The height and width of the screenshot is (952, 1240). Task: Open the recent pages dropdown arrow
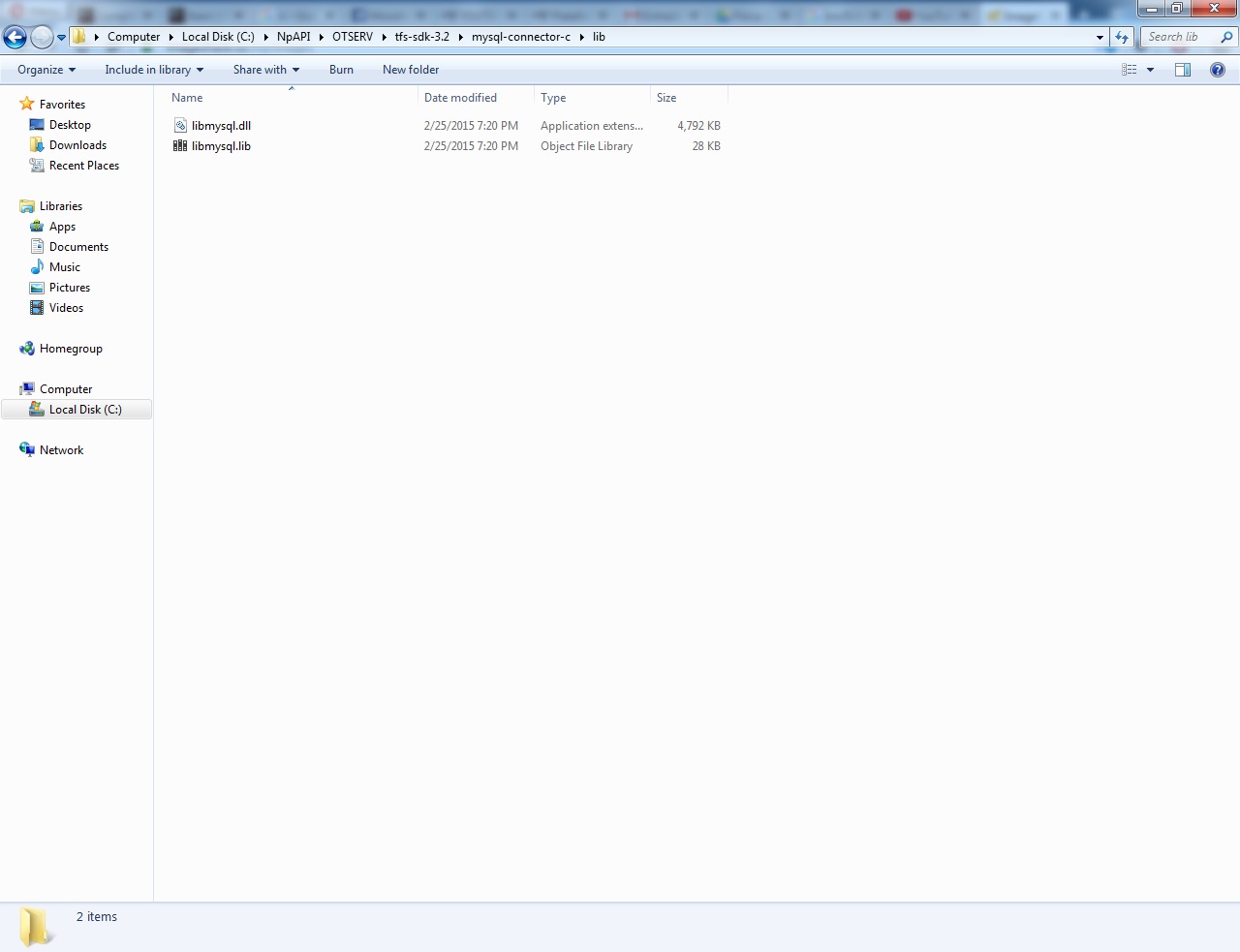tap(61, 38)
